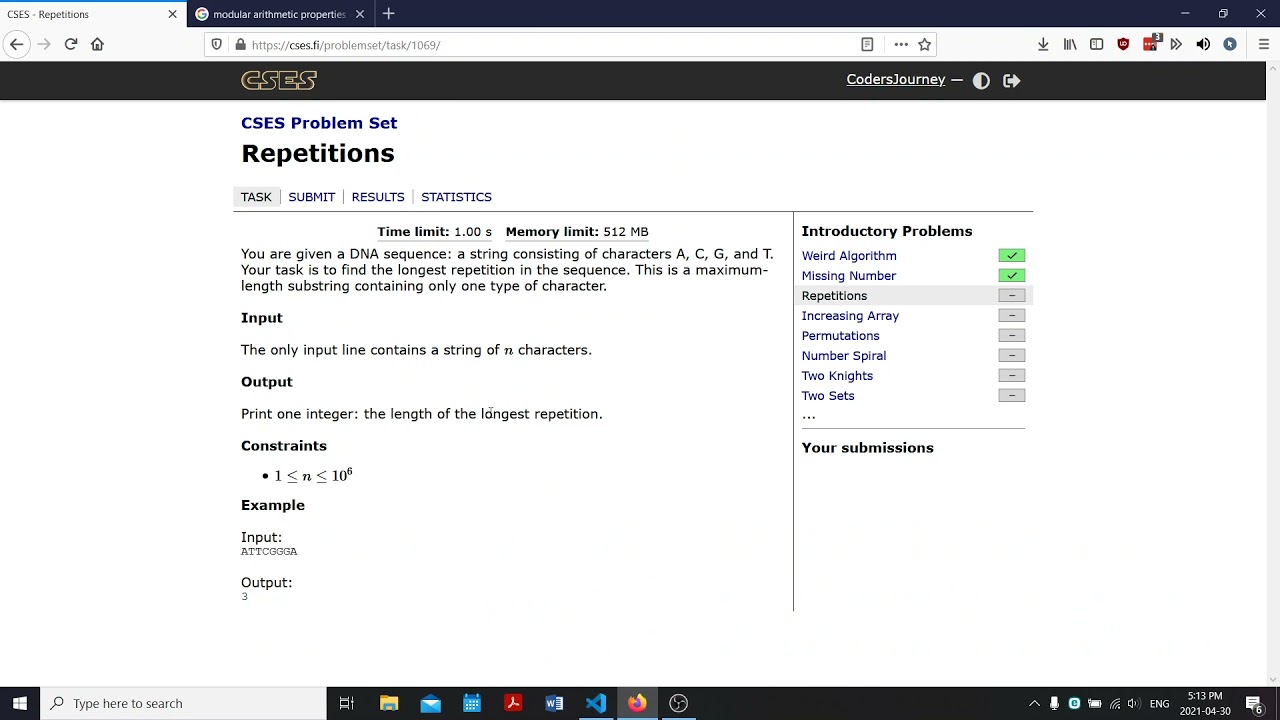Reload the CSES page

(71, 44)
